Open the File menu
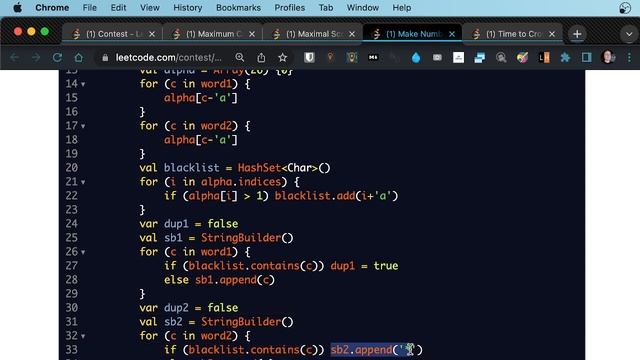 [x=89, y=7]
